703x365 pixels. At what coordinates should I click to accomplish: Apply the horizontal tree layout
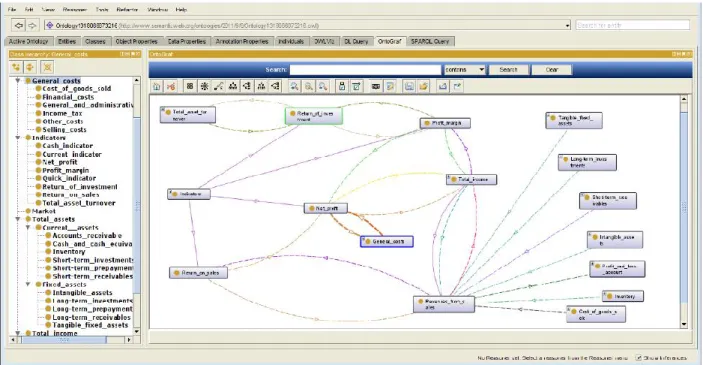(x=247, y=86)
